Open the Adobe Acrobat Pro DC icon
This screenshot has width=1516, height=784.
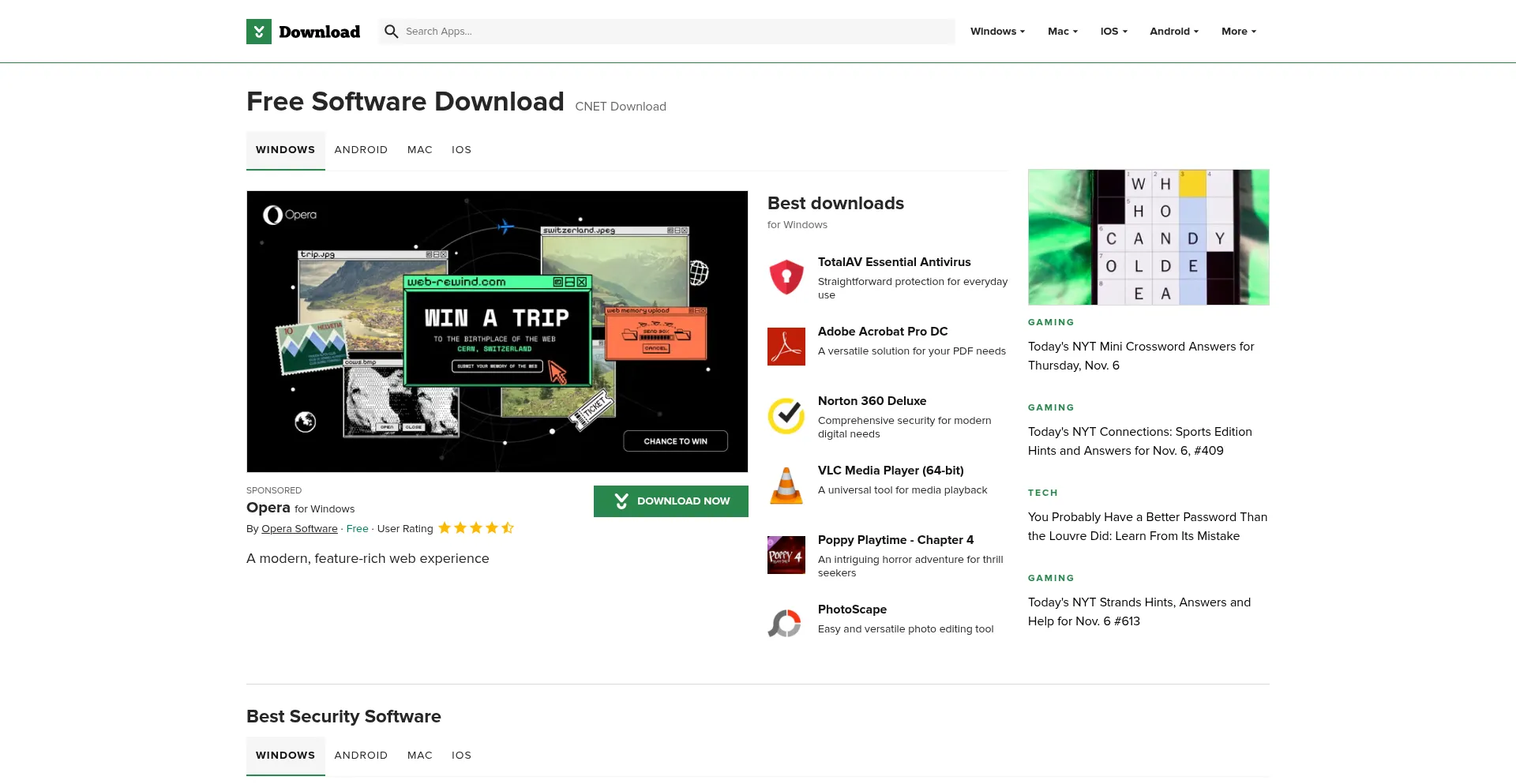coord(786,347)
